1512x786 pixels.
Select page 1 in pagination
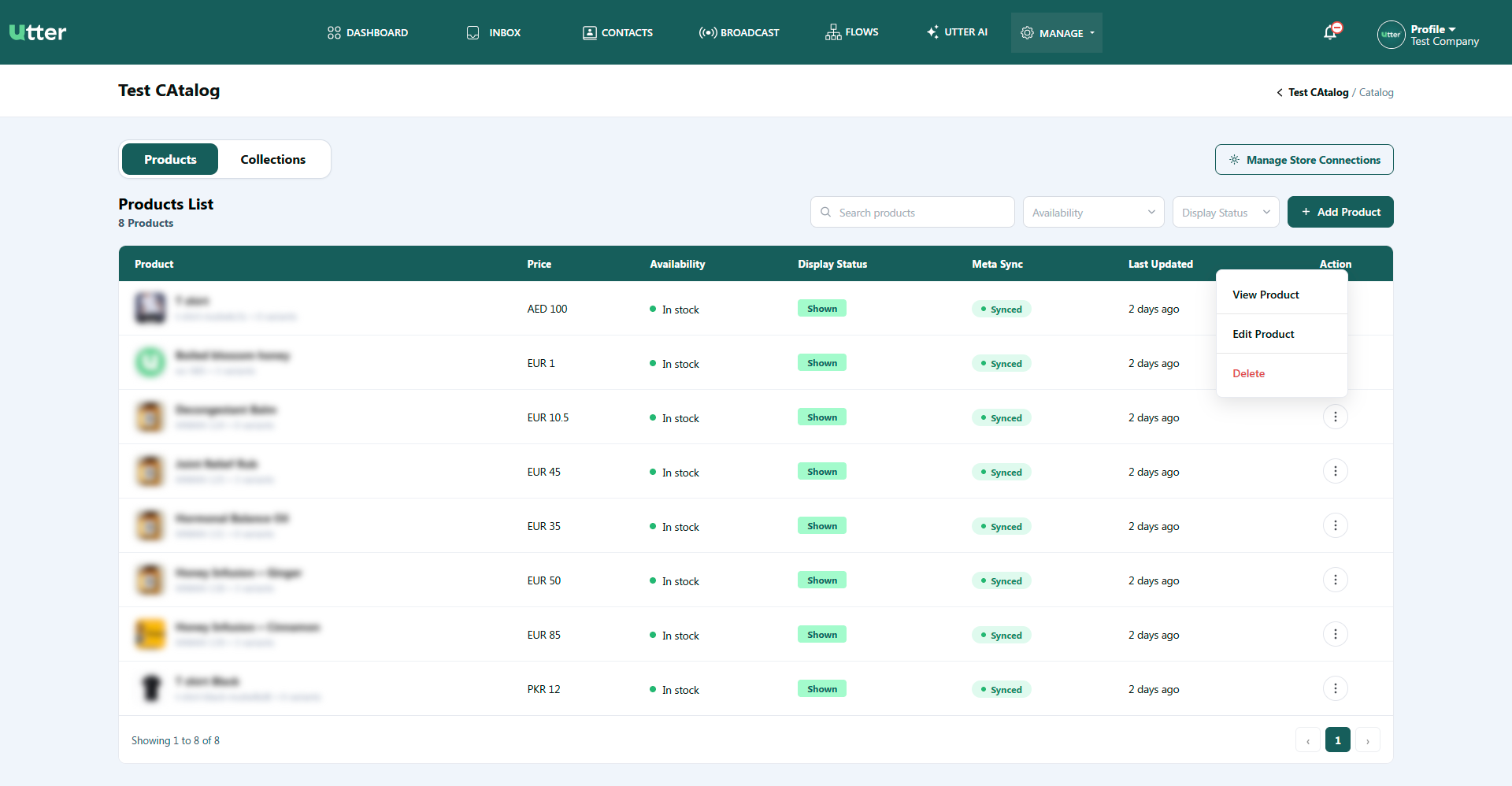pos(1337,740)
